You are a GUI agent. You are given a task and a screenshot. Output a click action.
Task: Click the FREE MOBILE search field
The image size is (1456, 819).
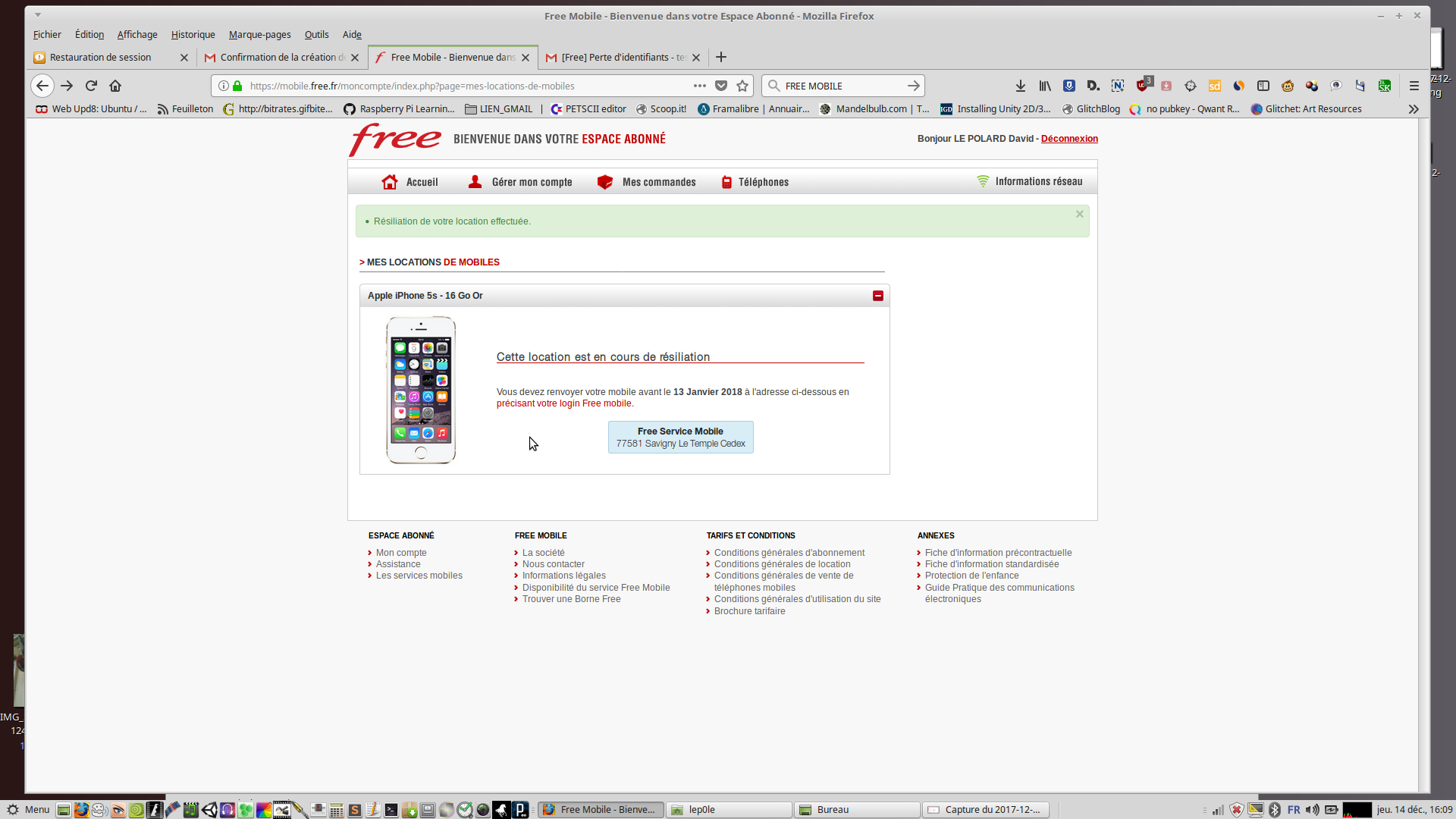[x=842, y=86]
